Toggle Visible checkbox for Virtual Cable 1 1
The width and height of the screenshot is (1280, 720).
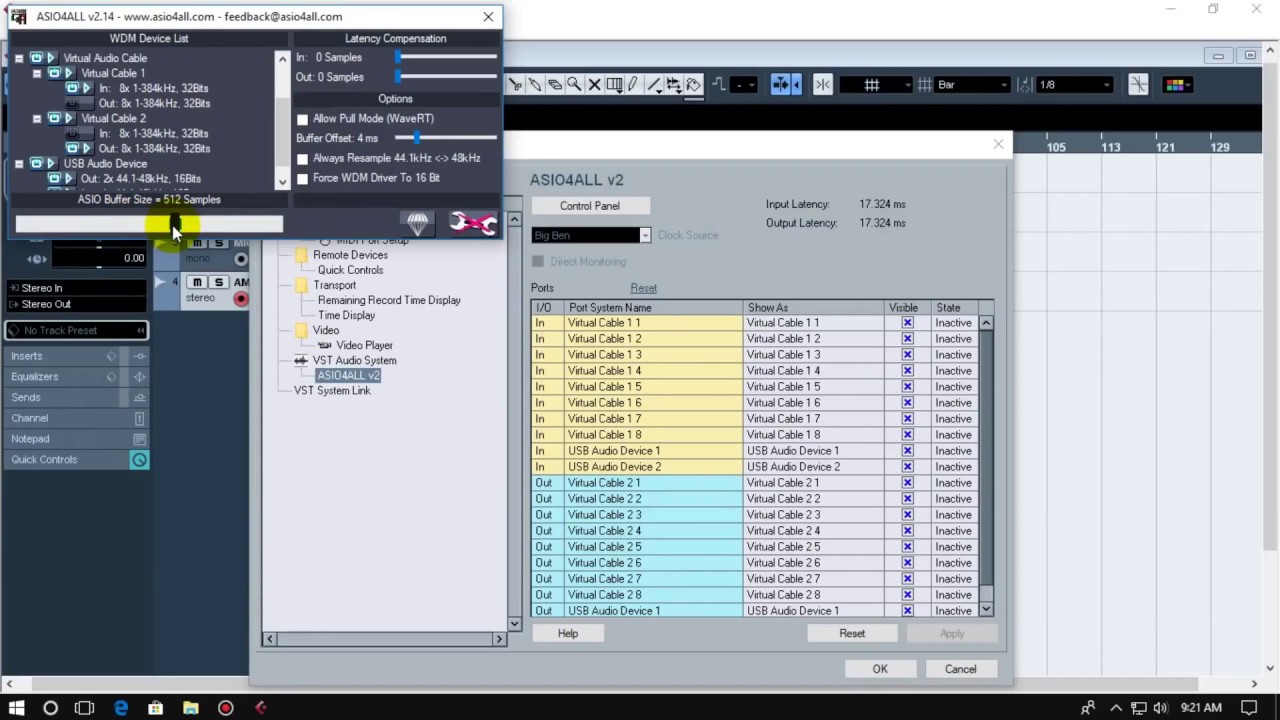click(907, 323)
